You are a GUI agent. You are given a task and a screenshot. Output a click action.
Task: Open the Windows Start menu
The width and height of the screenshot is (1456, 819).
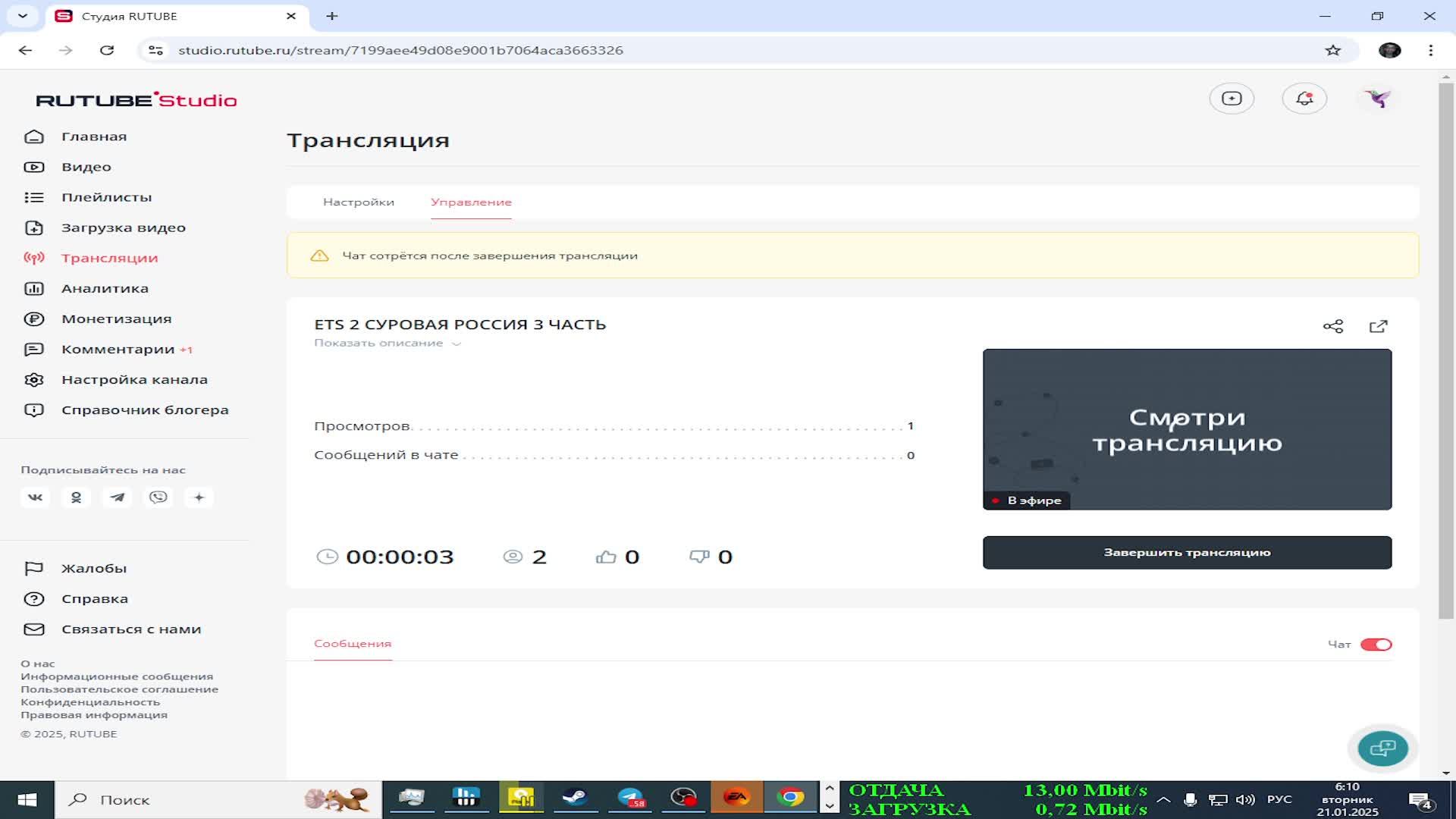27,799
